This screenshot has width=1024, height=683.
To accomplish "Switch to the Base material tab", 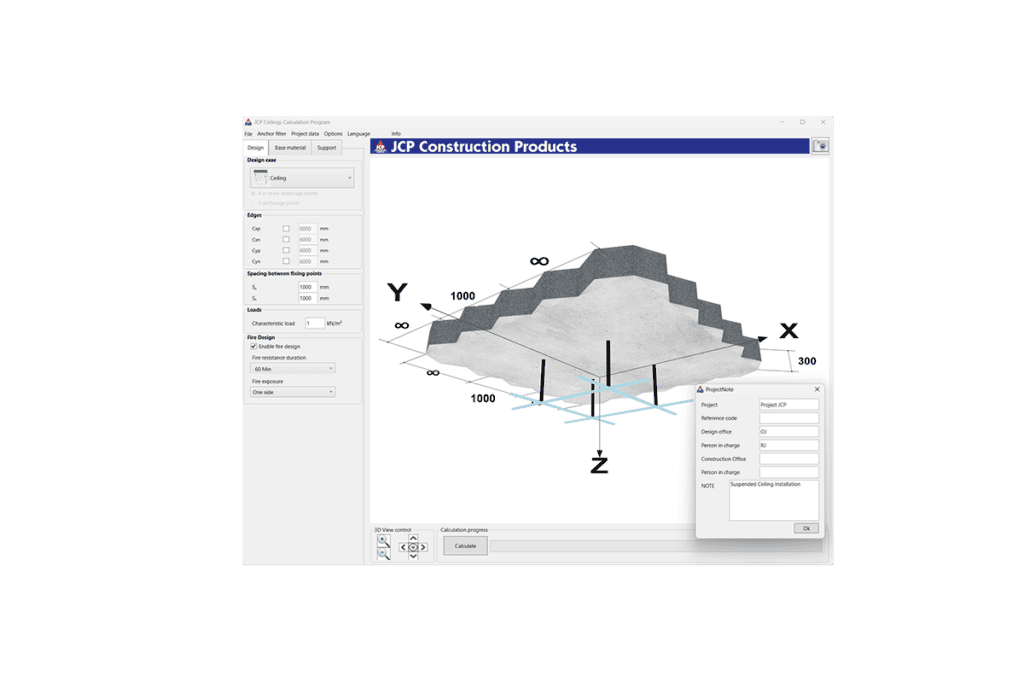I will (290, 148).
